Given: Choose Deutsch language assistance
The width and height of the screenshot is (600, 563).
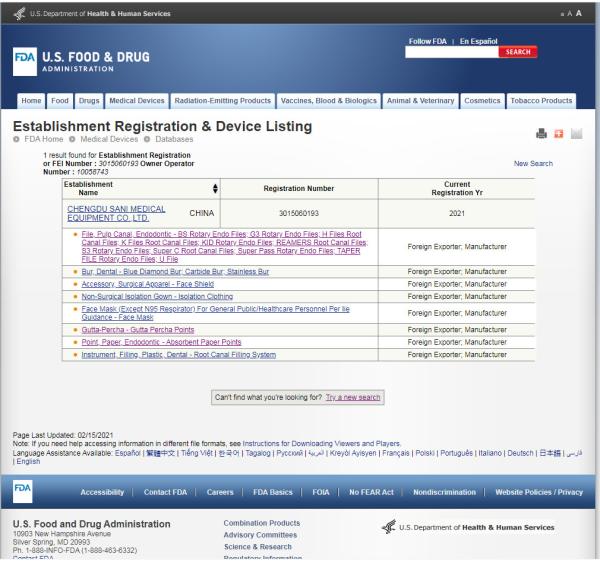Looking at the screenshot, I should pyautogui.click(x=520, y=453).
